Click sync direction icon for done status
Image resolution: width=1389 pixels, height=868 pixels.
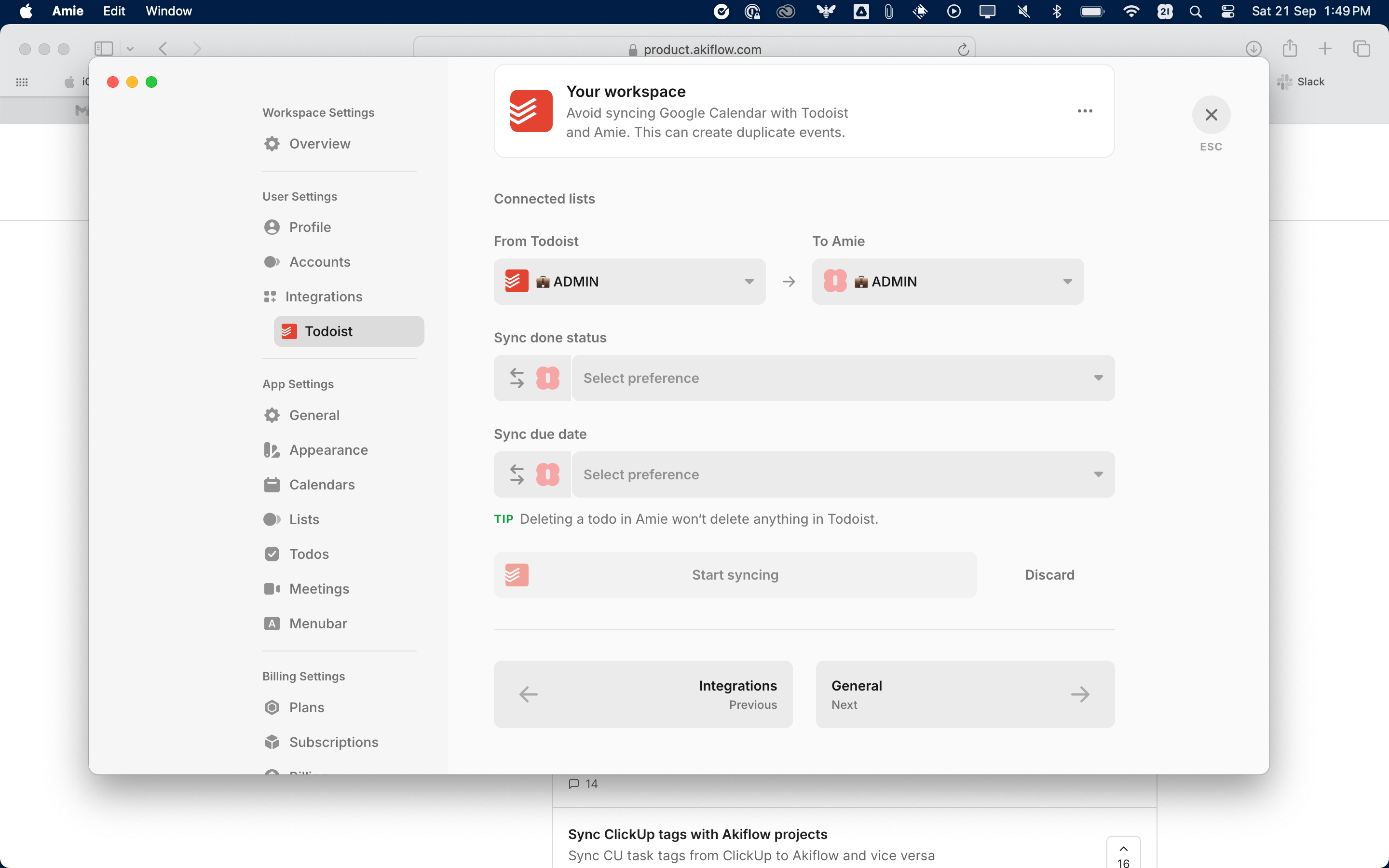click(x=517, y=378)
